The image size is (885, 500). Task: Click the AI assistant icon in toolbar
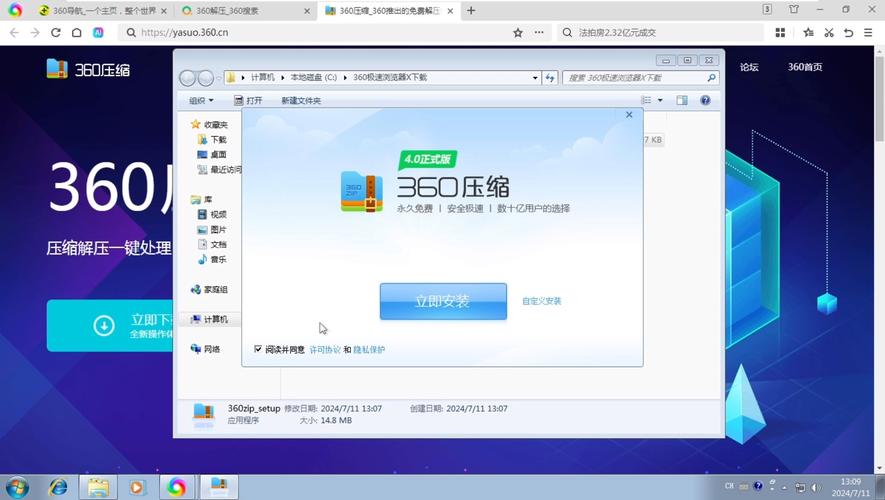tap(98, 33)
